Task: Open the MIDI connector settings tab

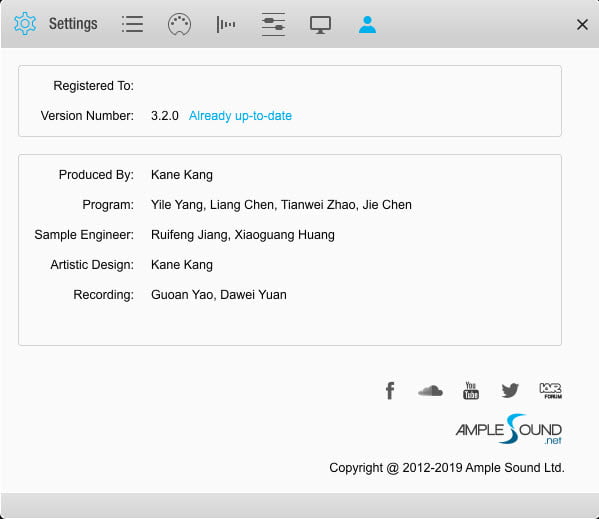Action: point(179,24)
